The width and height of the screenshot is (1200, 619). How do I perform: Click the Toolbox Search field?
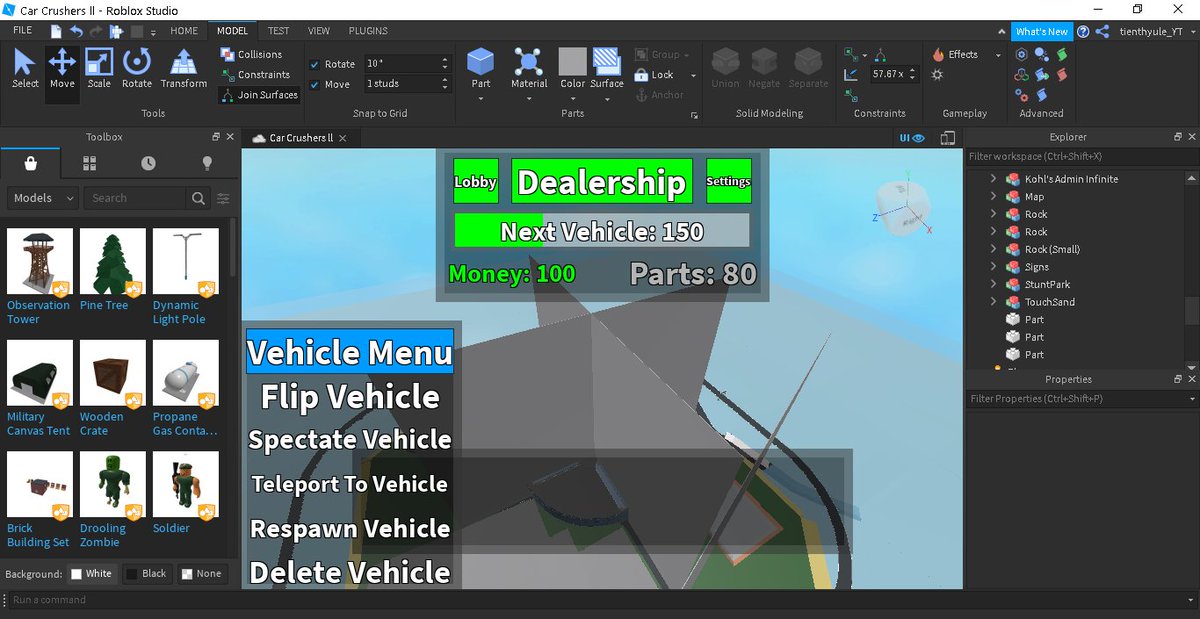tap(136, 198)
